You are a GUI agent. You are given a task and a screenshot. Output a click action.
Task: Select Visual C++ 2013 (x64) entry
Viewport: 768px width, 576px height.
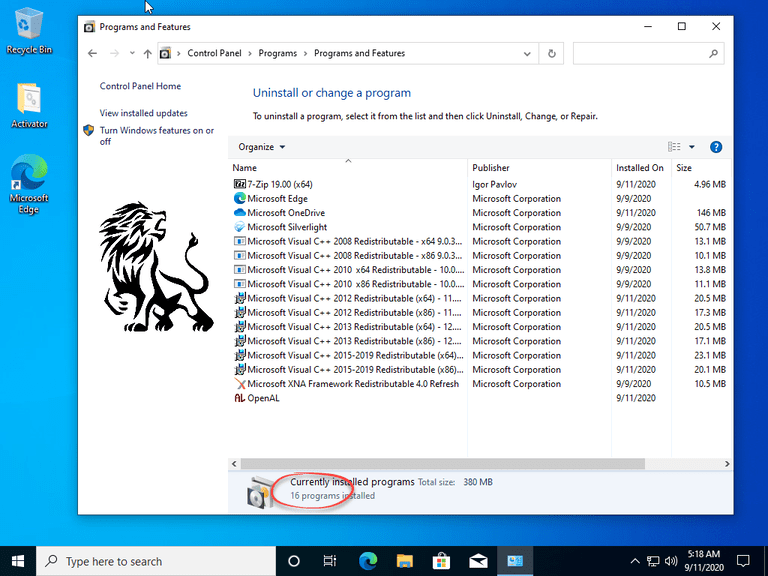354,327
